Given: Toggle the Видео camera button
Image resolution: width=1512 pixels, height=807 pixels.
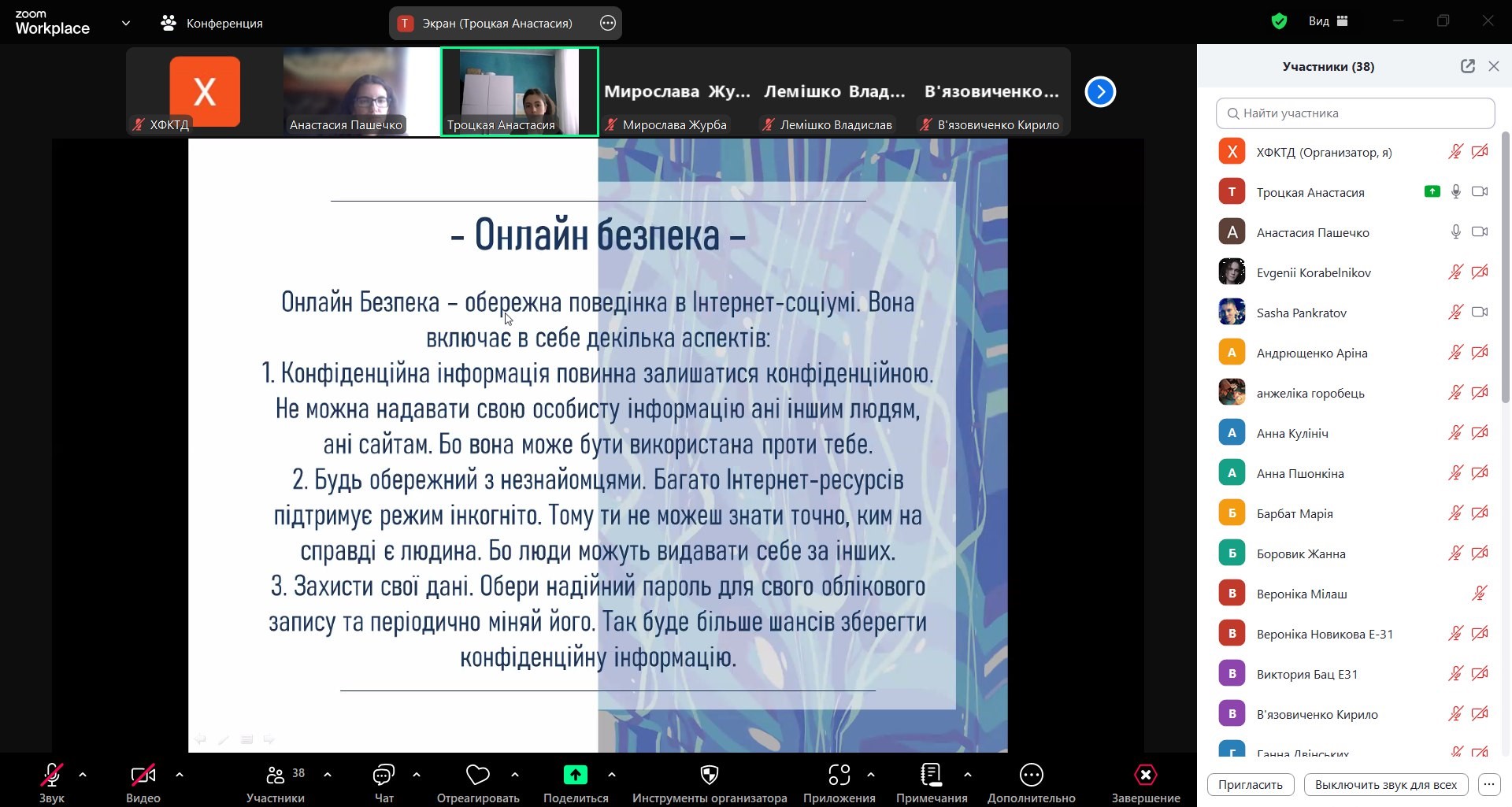Looking at the screenshot, I should 143,776.
